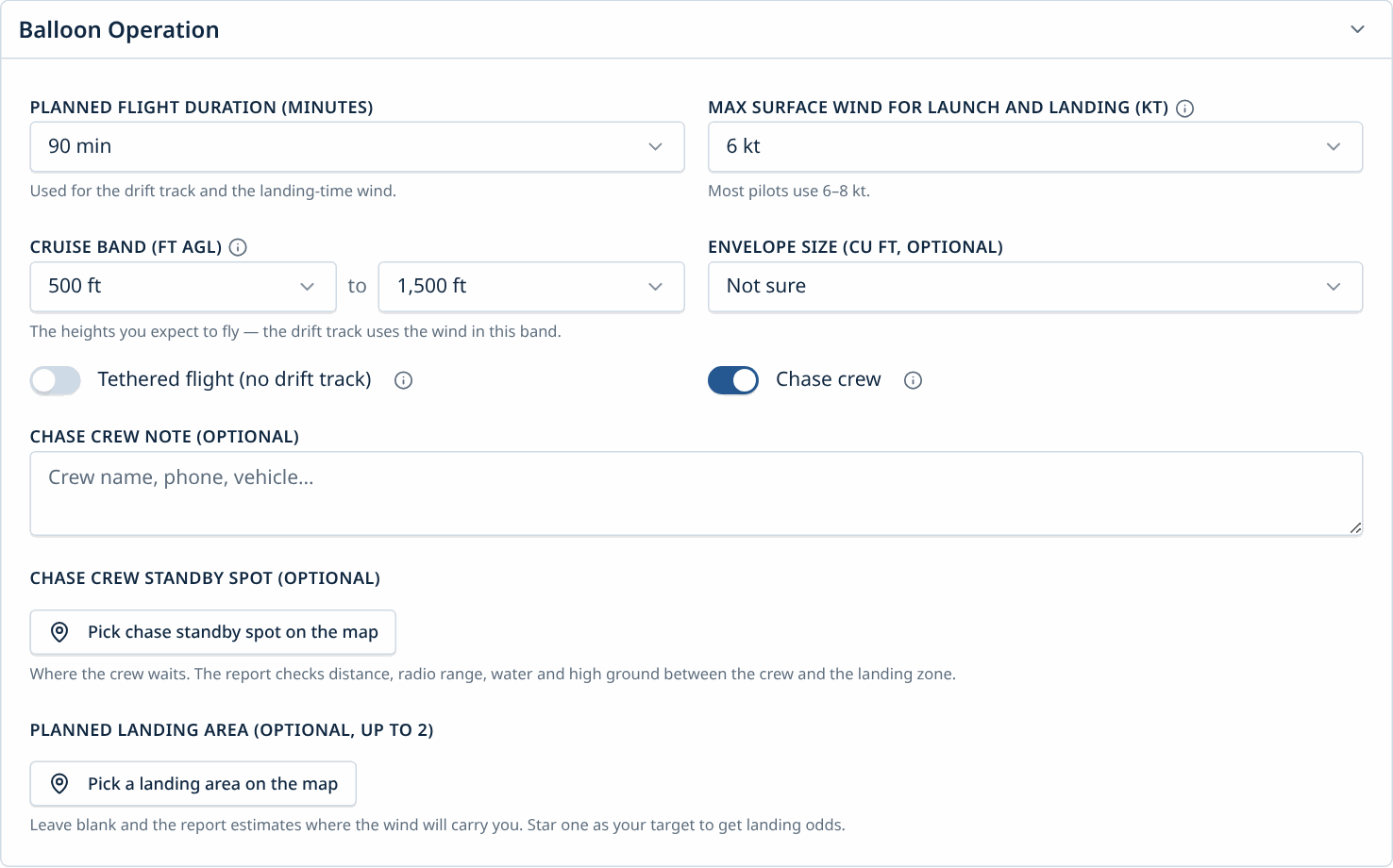The image size is (1393, 868).
Task: Click the Tethered flight (no drift track) label
Action: click(234, 379)
